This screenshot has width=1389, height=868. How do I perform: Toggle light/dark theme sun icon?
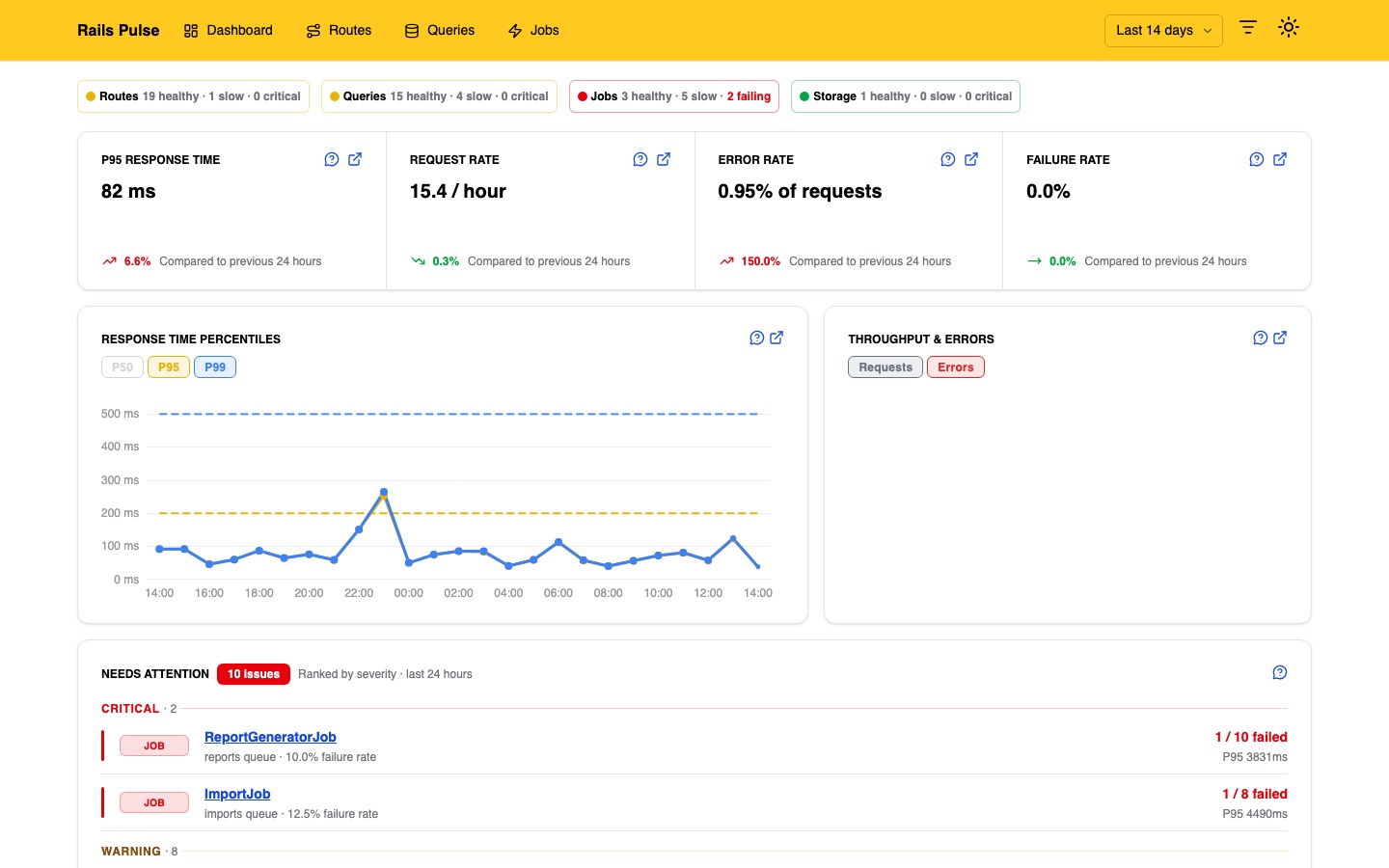(1289, 28)
